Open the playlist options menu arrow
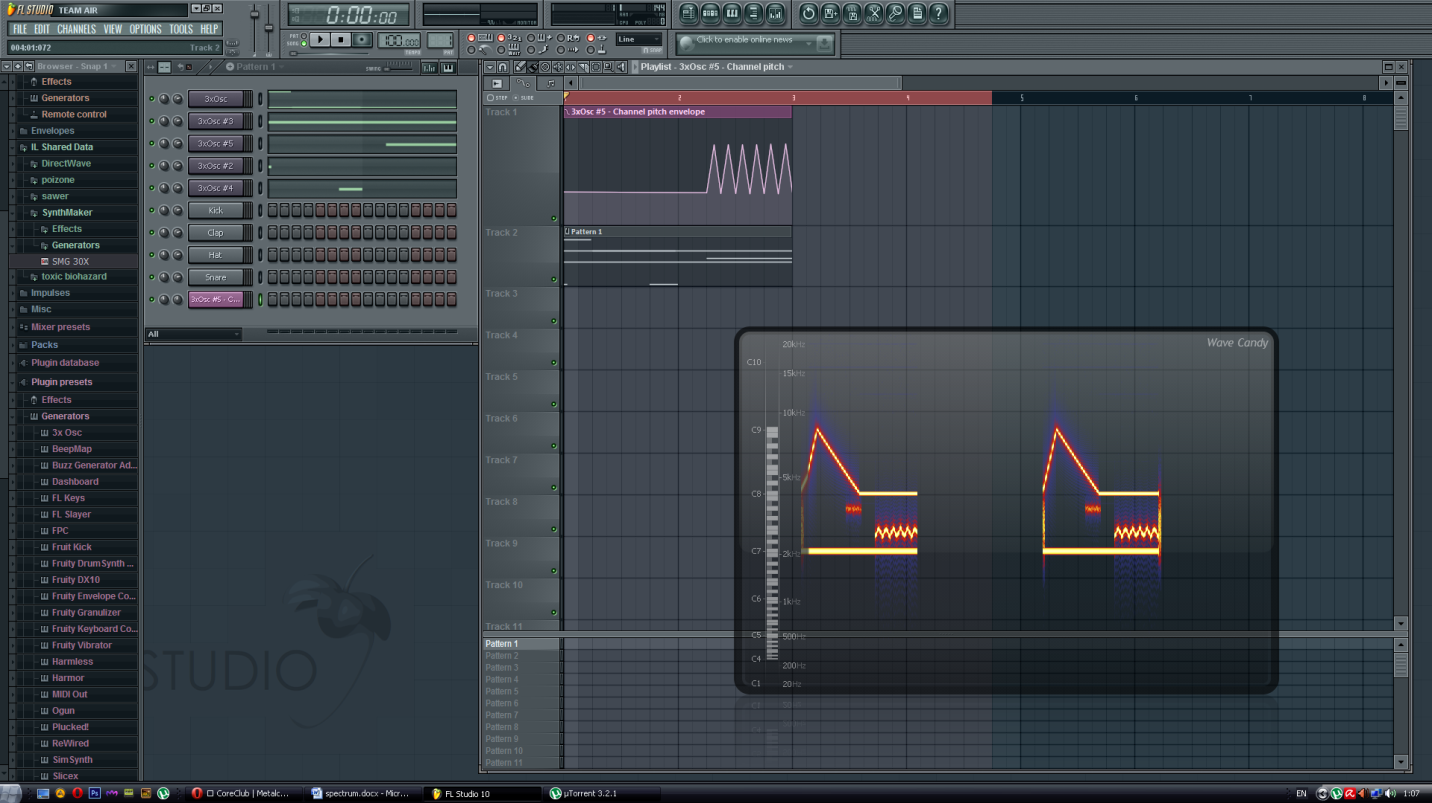The height and width of the screenshot is (803, 1432). pos(490,67)
